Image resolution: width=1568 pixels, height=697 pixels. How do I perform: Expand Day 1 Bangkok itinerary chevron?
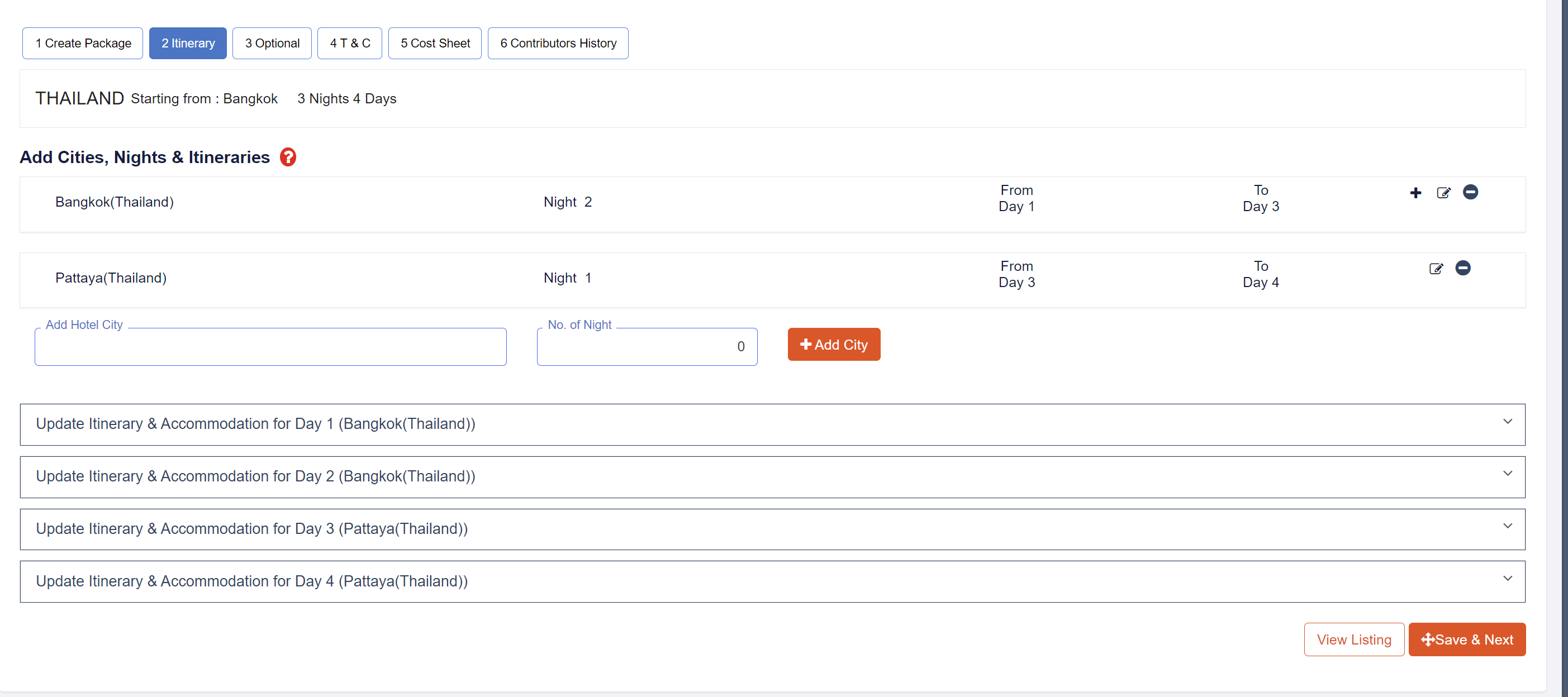[1507, 422]
